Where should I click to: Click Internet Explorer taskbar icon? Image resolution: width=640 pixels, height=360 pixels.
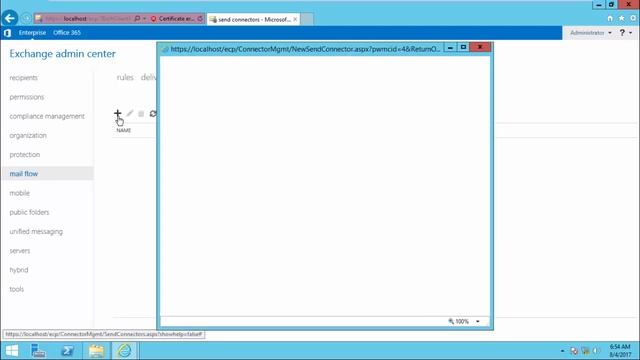[x=124, y=351]
